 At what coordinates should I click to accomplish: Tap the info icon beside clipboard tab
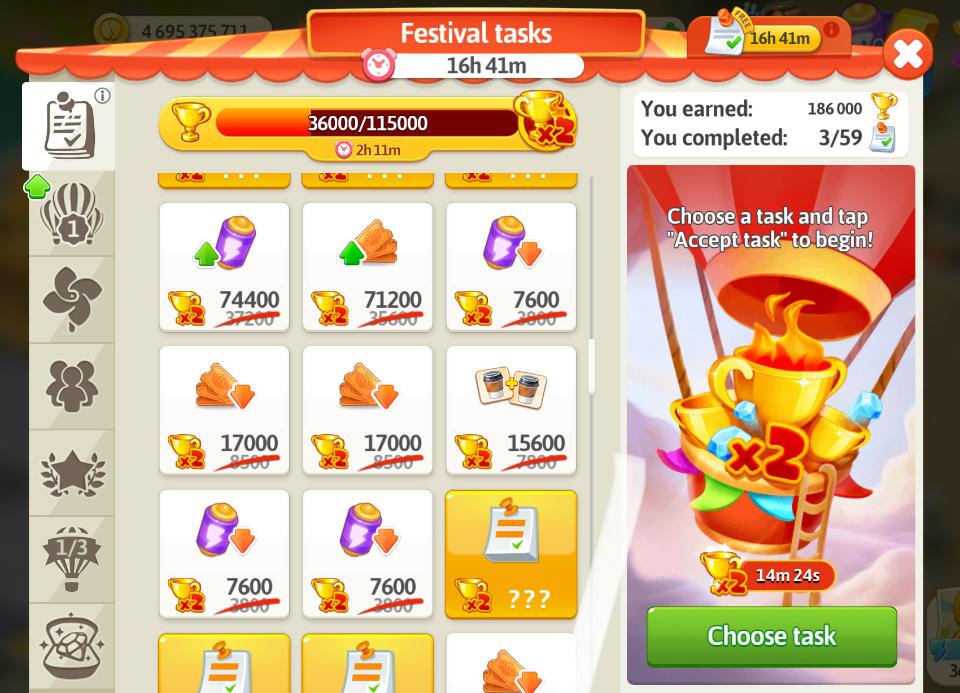click(x=102, y=96)
